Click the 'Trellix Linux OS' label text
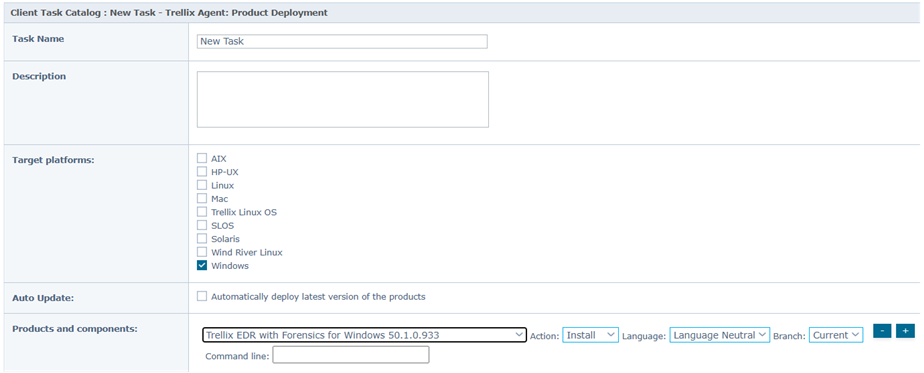 [x=244, y=212]
